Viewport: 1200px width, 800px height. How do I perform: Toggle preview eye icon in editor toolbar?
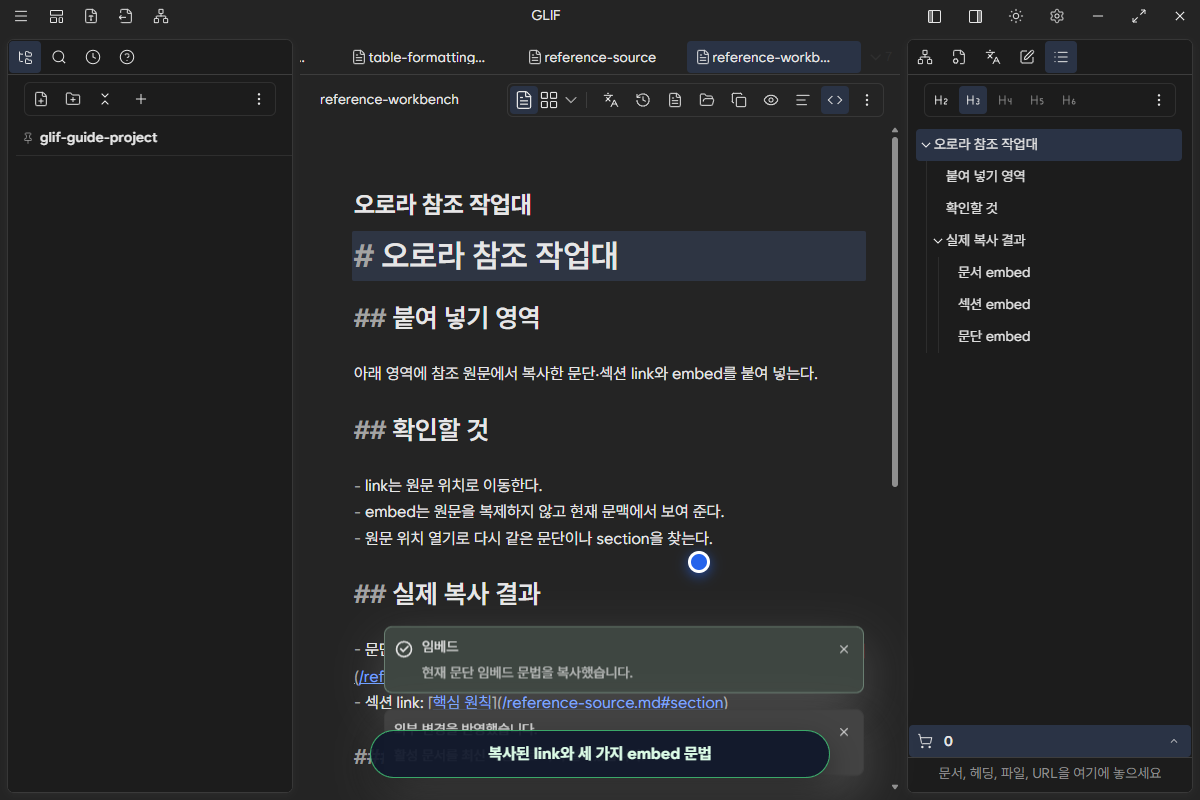pos(771,100)
